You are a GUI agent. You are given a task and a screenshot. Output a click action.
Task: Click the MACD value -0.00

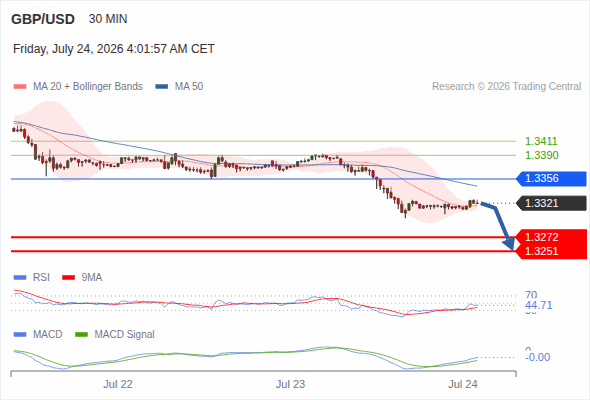(538, 357)
